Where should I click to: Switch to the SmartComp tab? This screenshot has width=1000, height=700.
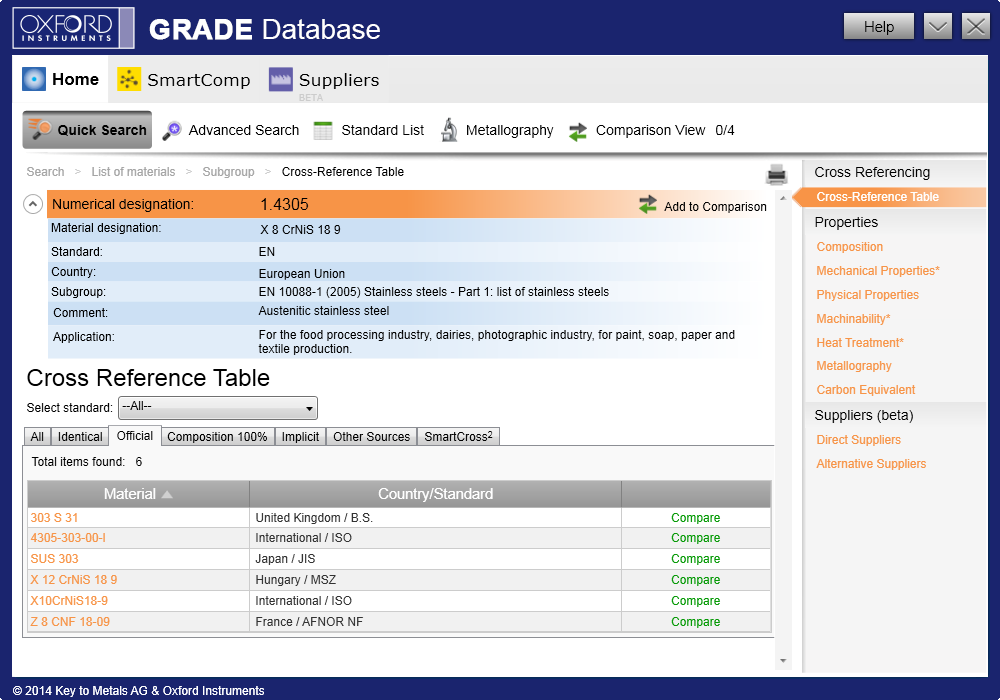(184, 80)
